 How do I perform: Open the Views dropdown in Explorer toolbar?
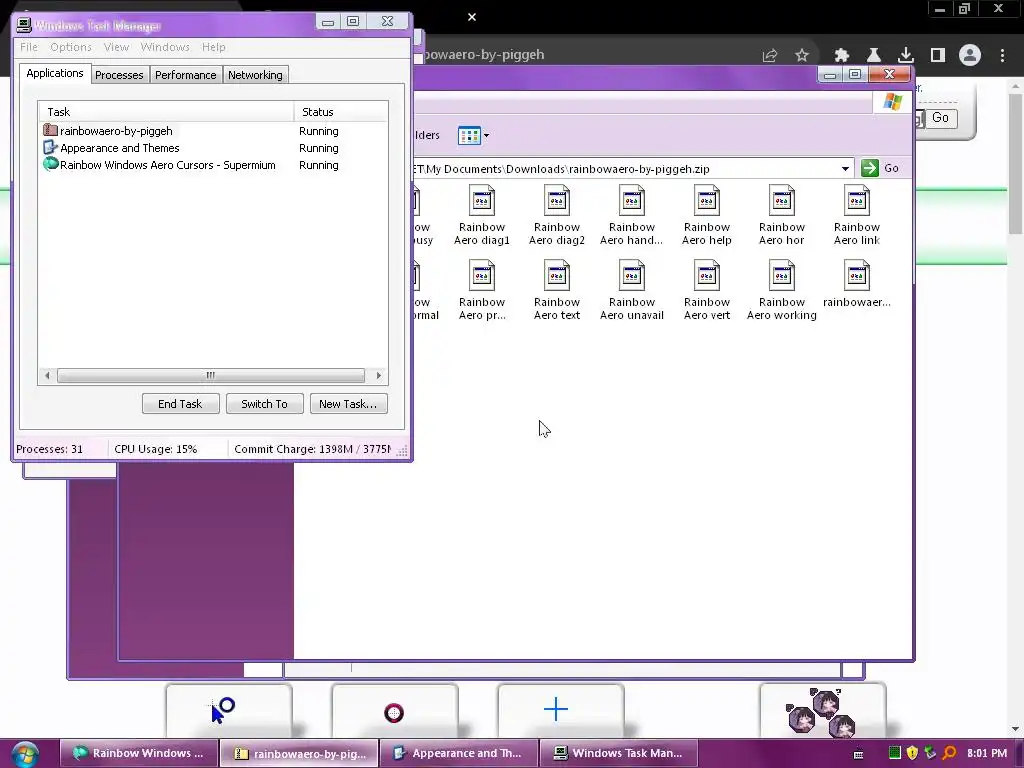click(x=473, y=135)
